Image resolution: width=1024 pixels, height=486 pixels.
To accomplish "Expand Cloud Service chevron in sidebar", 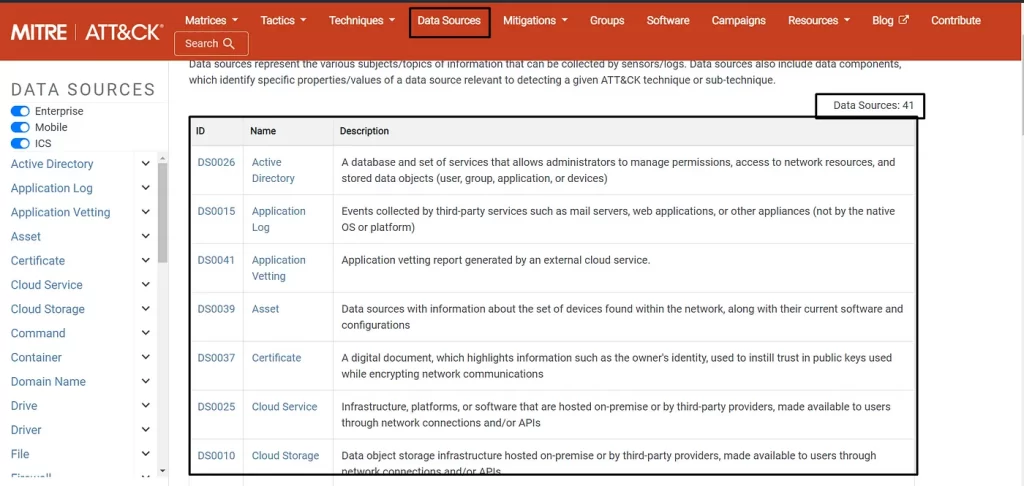I will (146, 284).
